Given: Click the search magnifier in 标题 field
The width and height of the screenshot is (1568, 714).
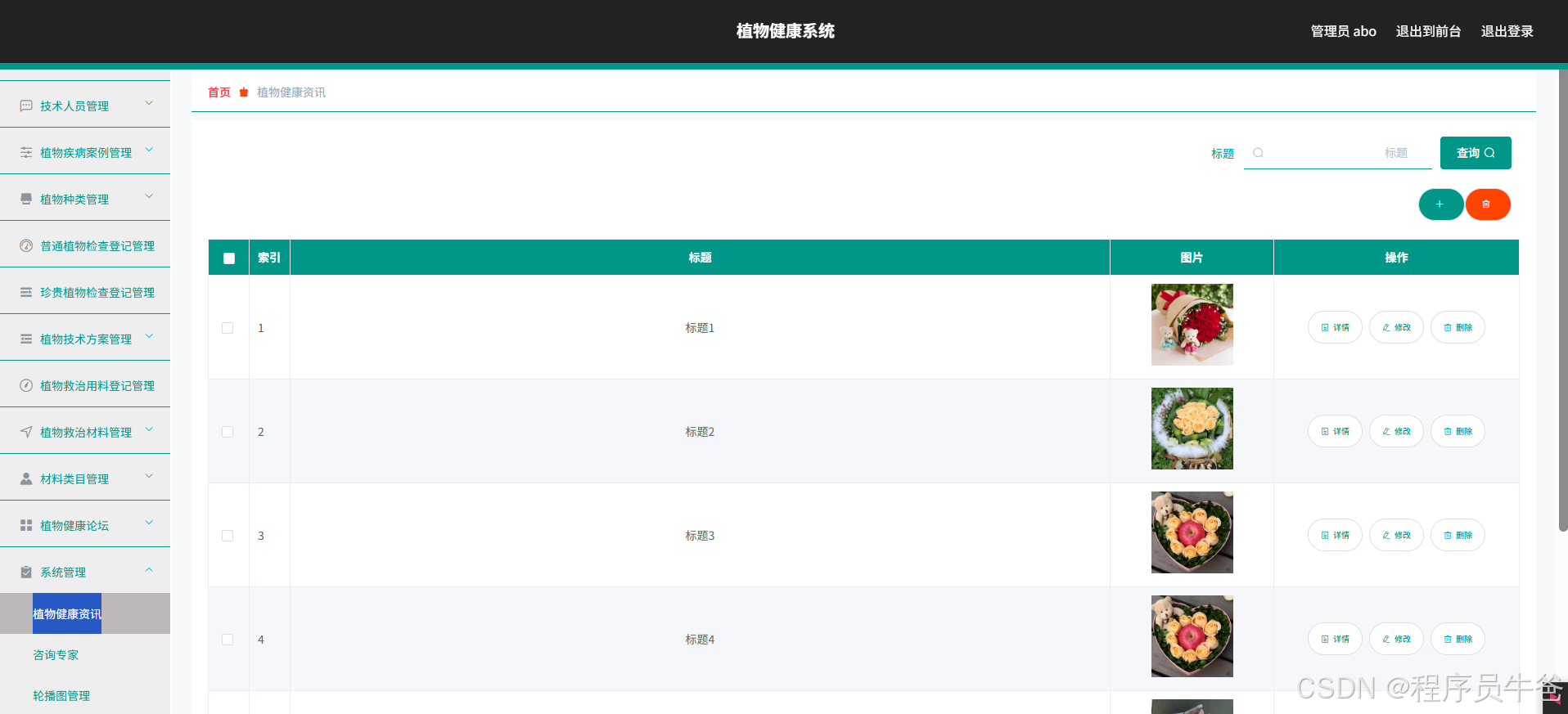Looking at the screenshot, I should pos(1259,153).
